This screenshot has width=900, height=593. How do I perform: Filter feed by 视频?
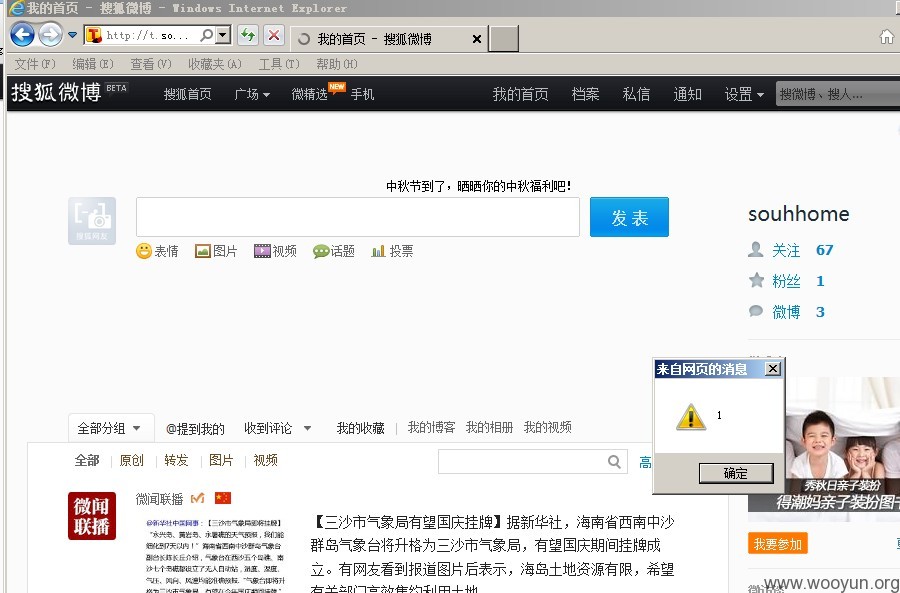tap(266, 460)
